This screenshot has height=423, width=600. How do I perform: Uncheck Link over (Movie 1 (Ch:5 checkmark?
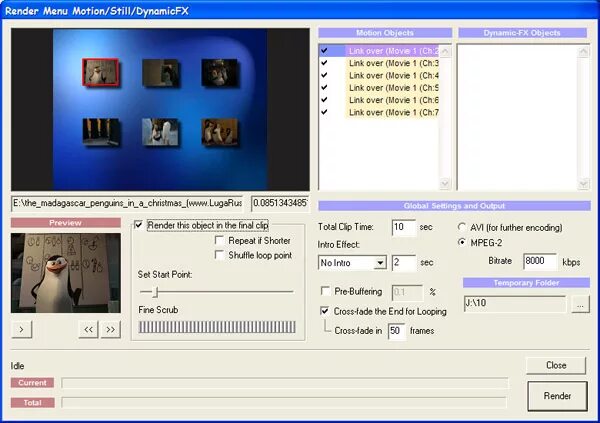(x=324, y=87)
